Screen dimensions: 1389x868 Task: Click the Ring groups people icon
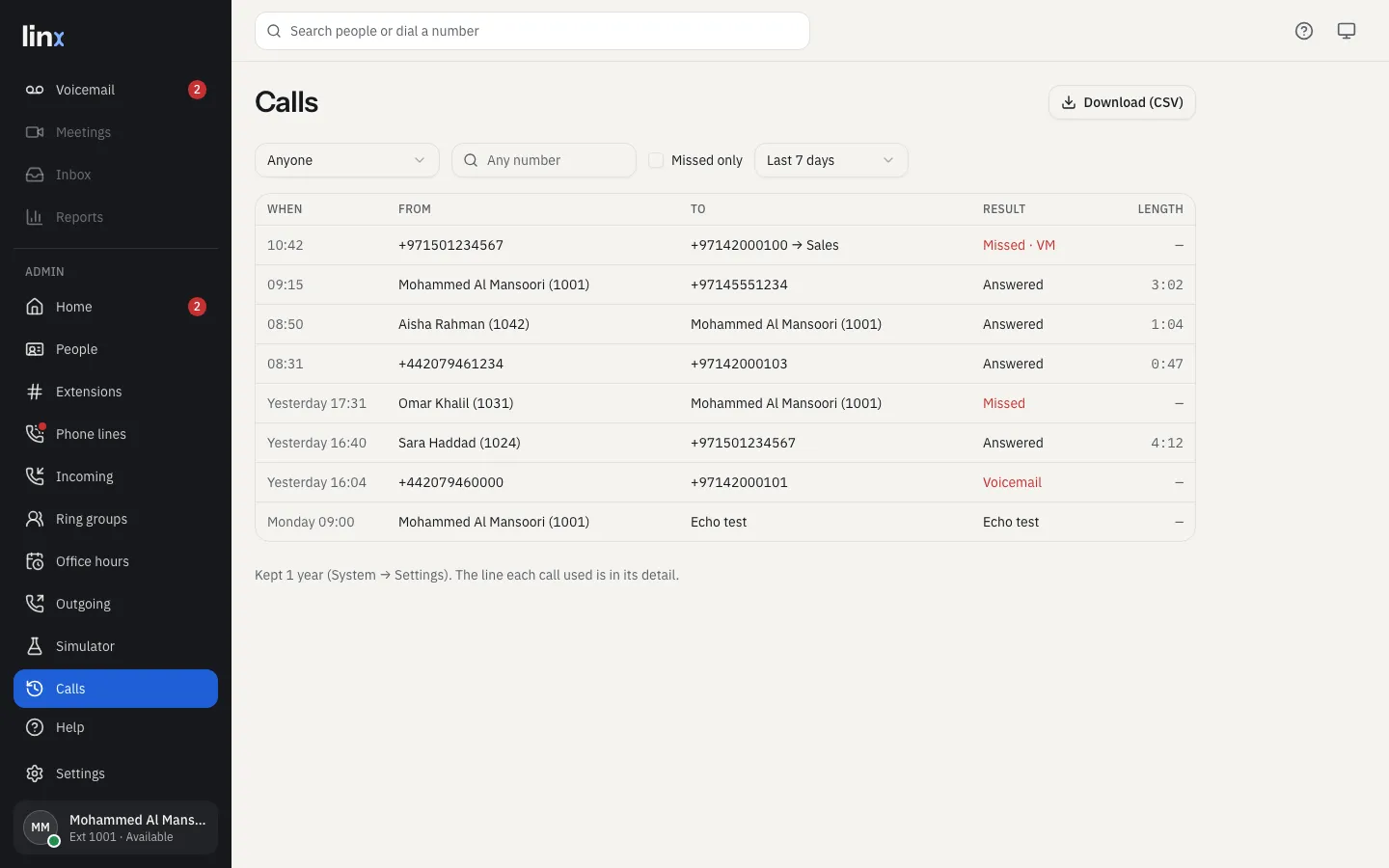click(x=35, y=519)
